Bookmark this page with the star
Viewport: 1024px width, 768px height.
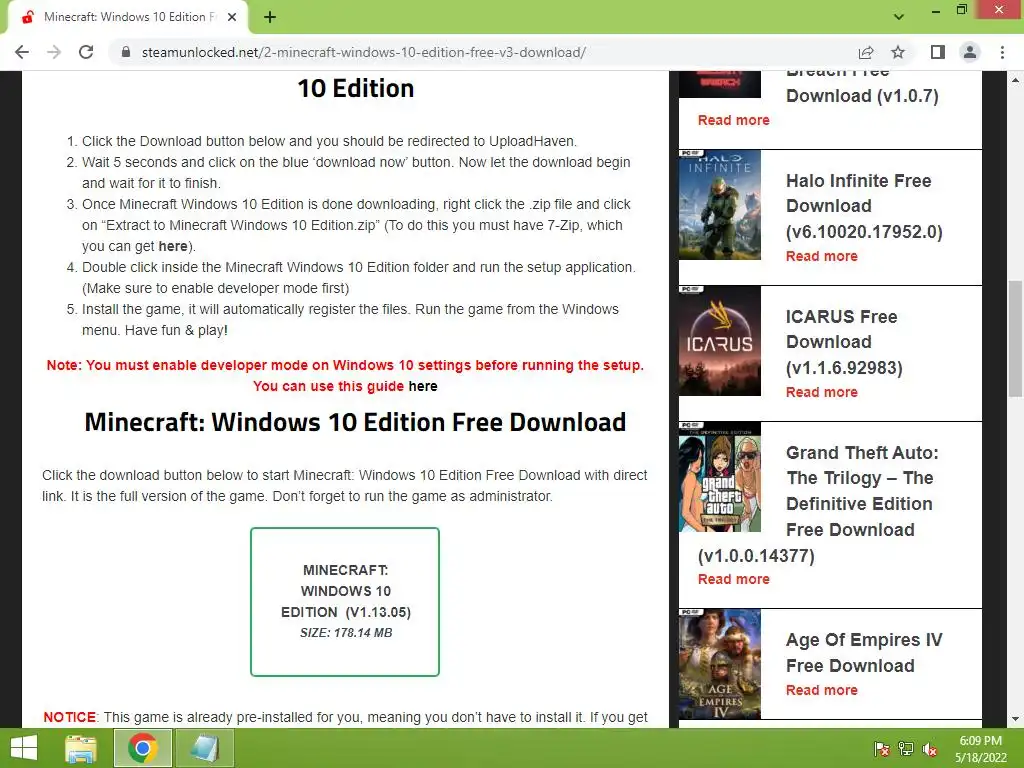coord(898,52)
